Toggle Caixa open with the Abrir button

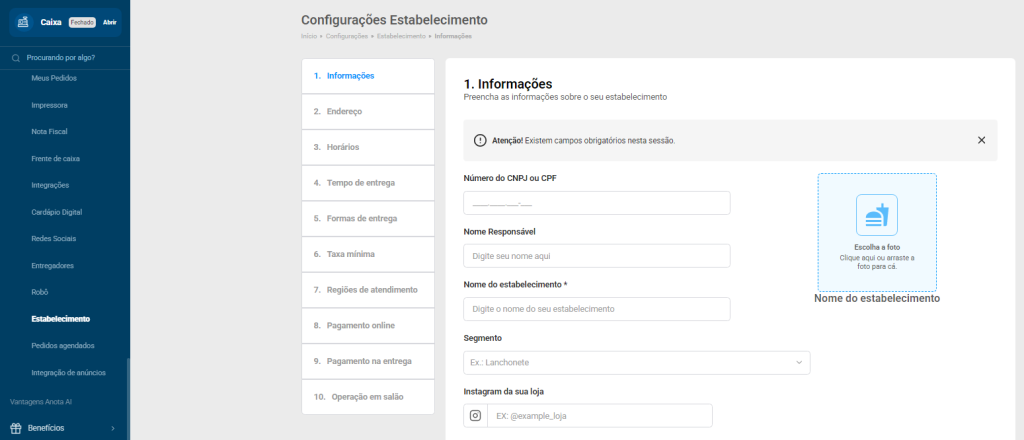[x=110, y=22]
